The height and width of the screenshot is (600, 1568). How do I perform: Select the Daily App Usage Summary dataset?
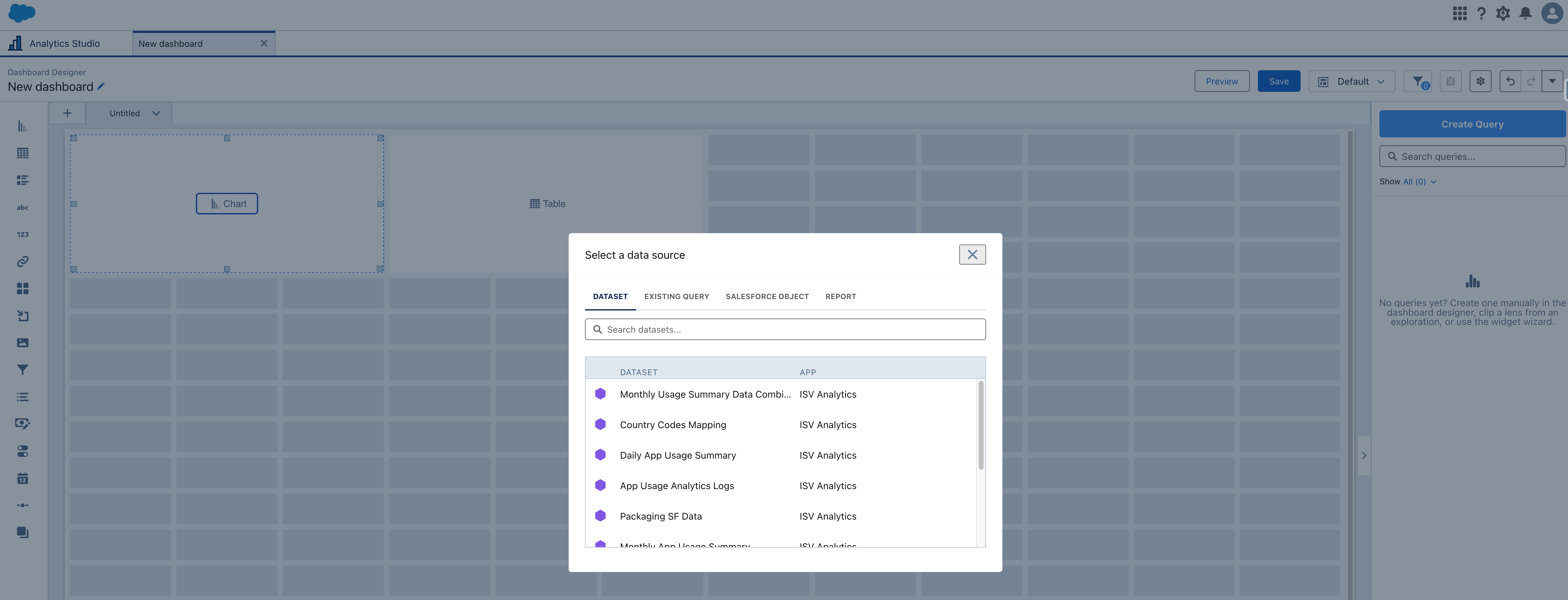780,455
